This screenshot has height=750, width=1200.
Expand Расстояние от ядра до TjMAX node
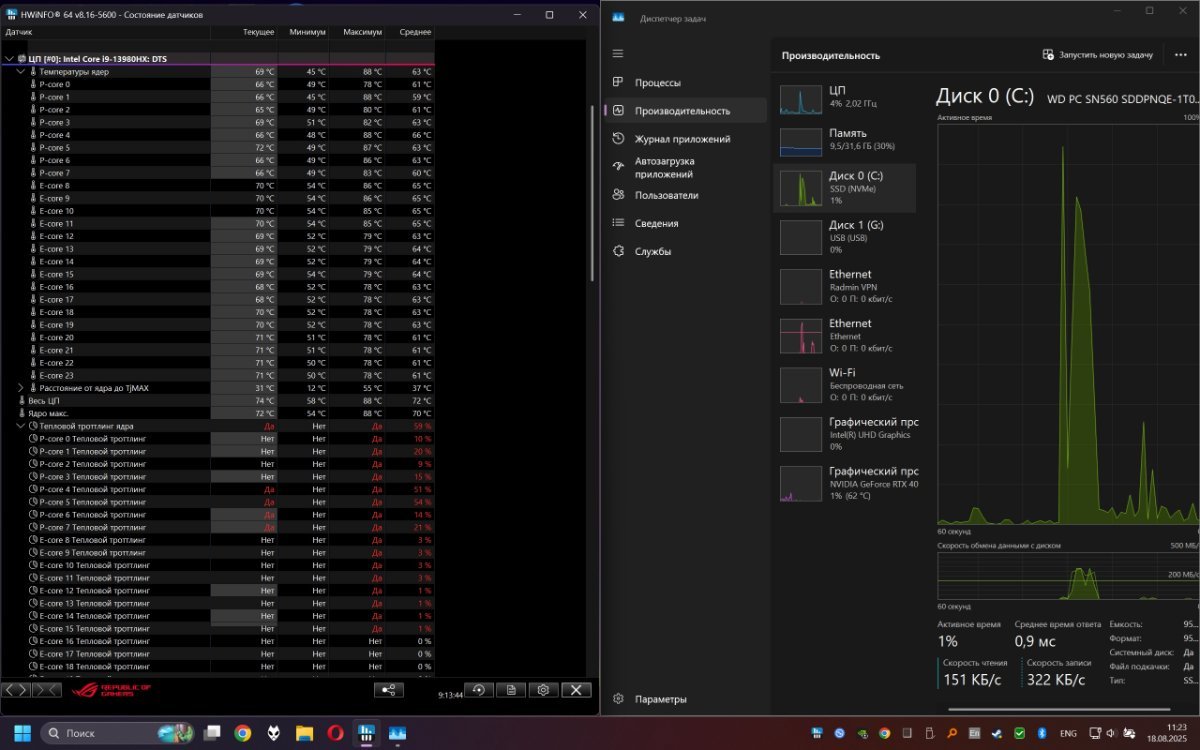tap(20, 388)
